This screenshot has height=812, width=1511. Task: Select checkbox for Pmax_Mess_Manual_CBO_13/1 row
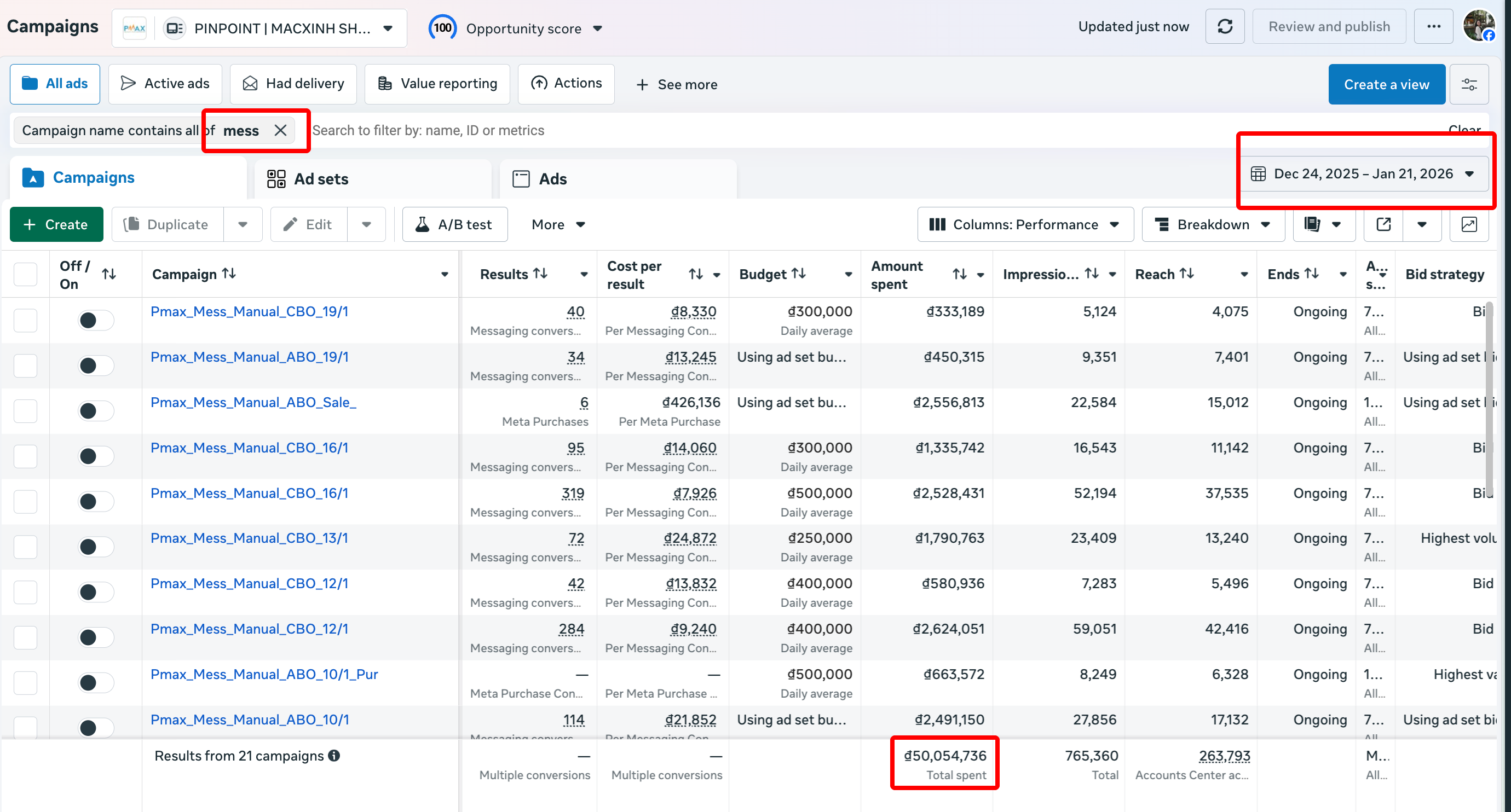pos(25,547)
